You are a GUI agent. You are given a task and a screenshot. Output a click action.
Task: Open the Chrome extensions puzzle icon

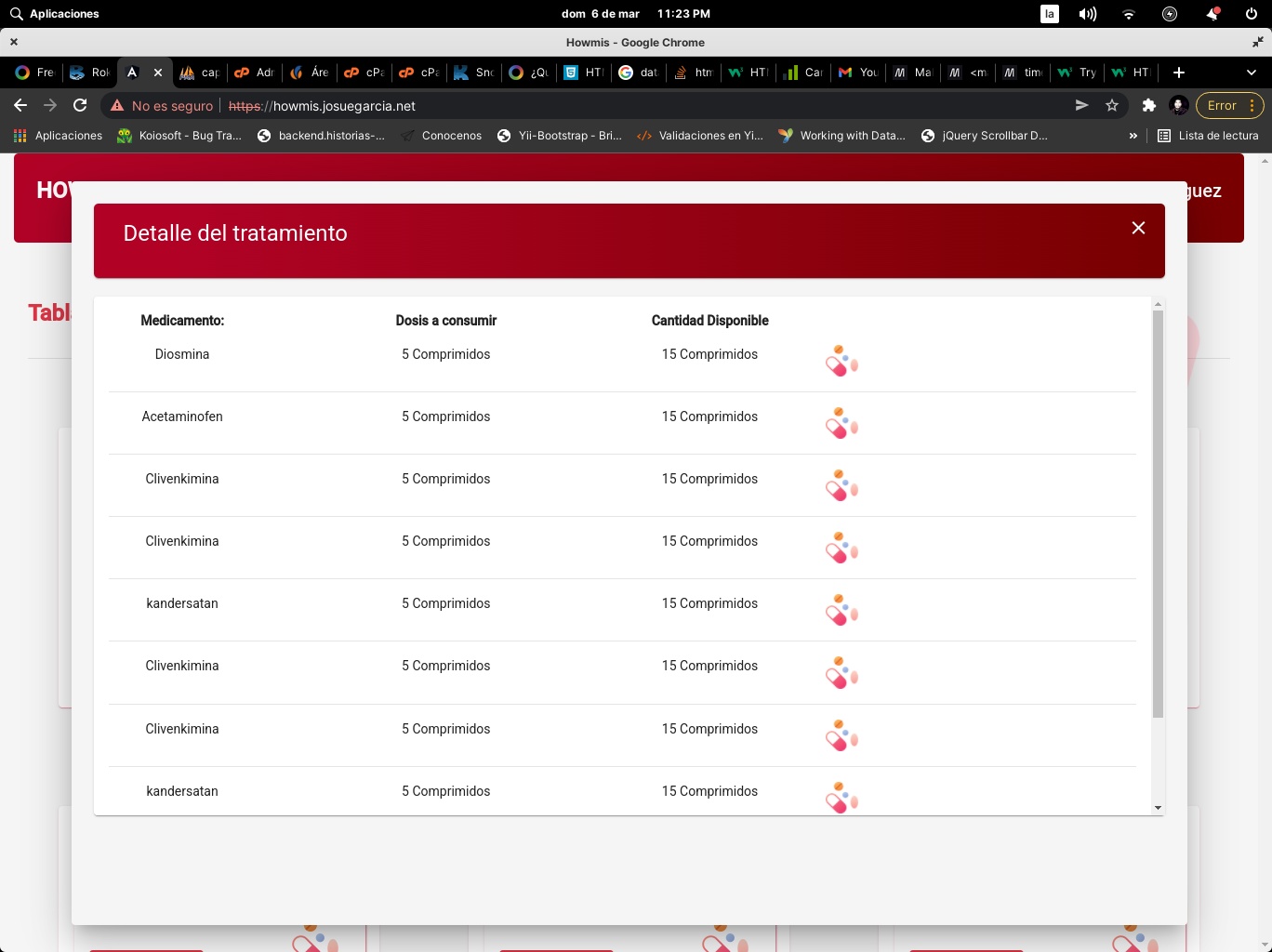click(1149, 105)
